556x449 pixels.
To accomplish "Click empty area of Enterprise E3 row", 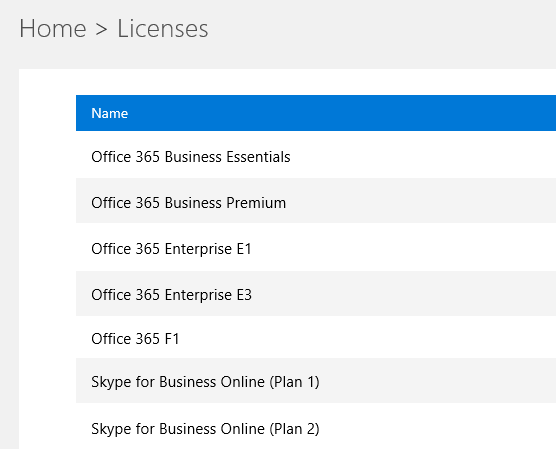I will pos(404,295).
